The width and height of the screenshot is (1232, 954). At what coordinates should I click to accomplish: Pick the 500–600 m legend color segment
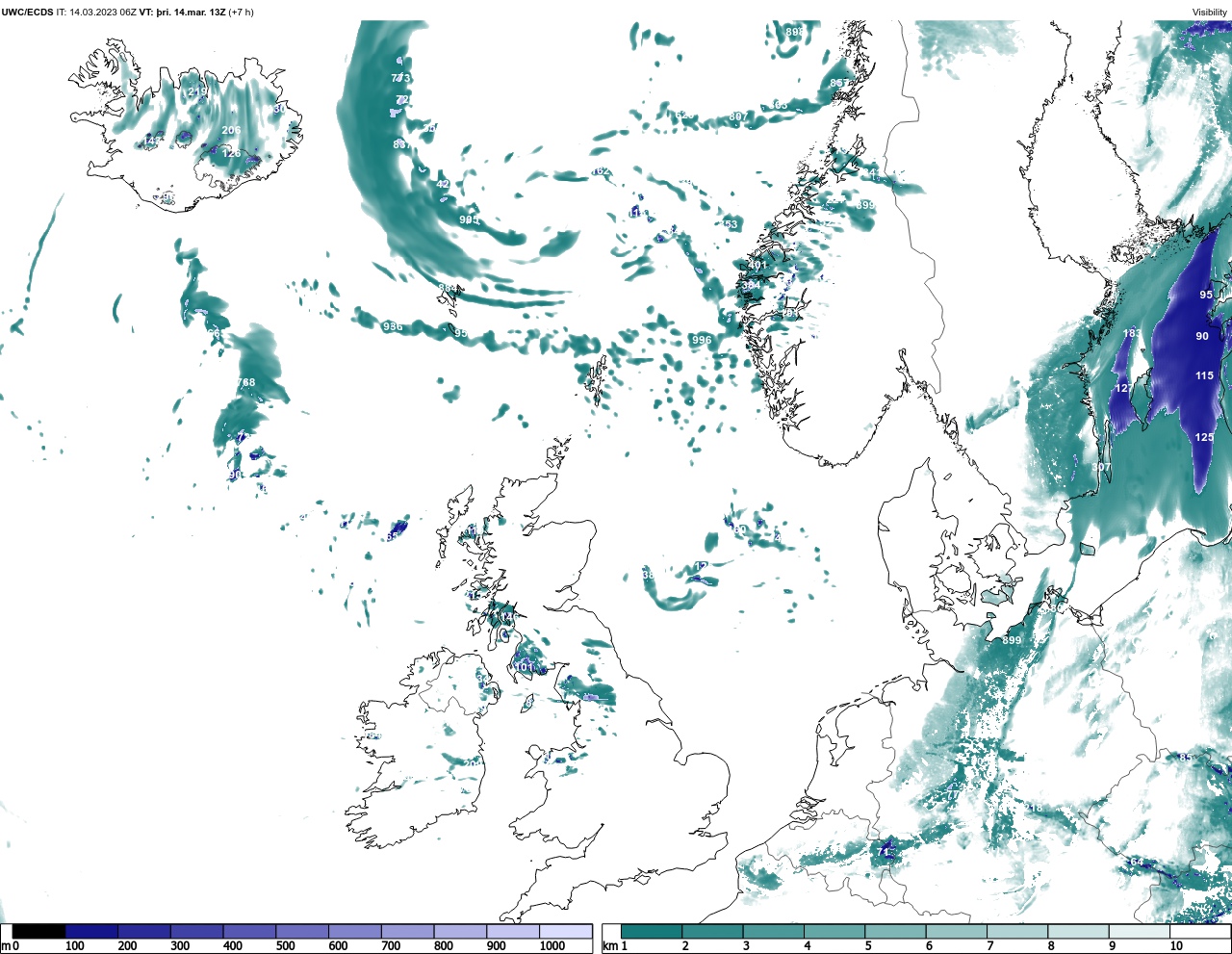pos(301,932)
